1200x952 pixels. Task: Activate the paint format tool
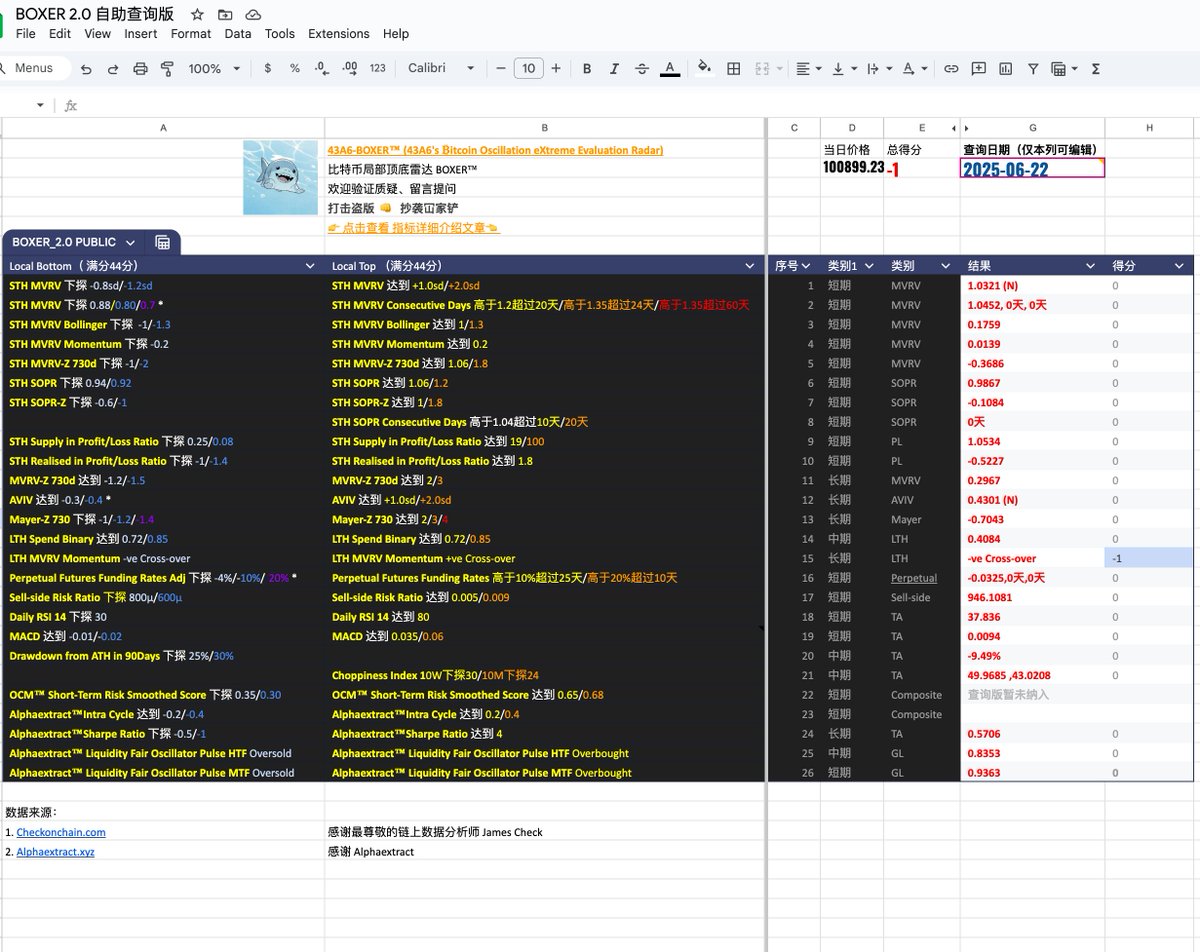tap(167, 69)
